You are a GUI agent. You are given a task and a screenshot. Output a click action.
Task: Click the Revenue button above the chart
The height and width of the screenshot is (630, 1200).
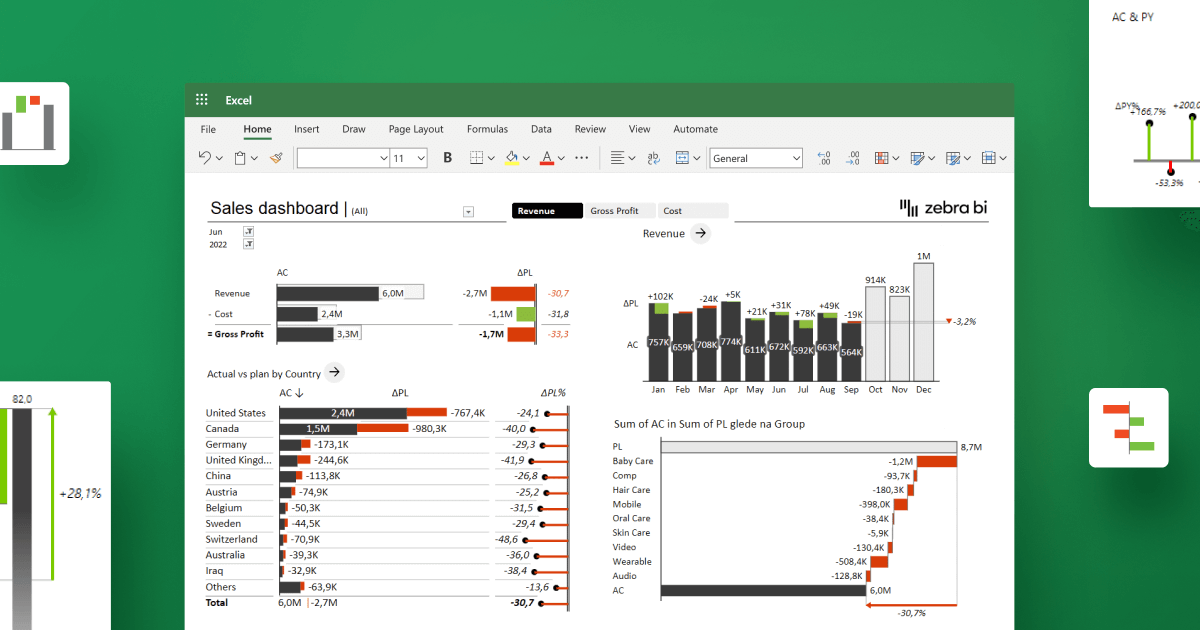pos(546,210)
